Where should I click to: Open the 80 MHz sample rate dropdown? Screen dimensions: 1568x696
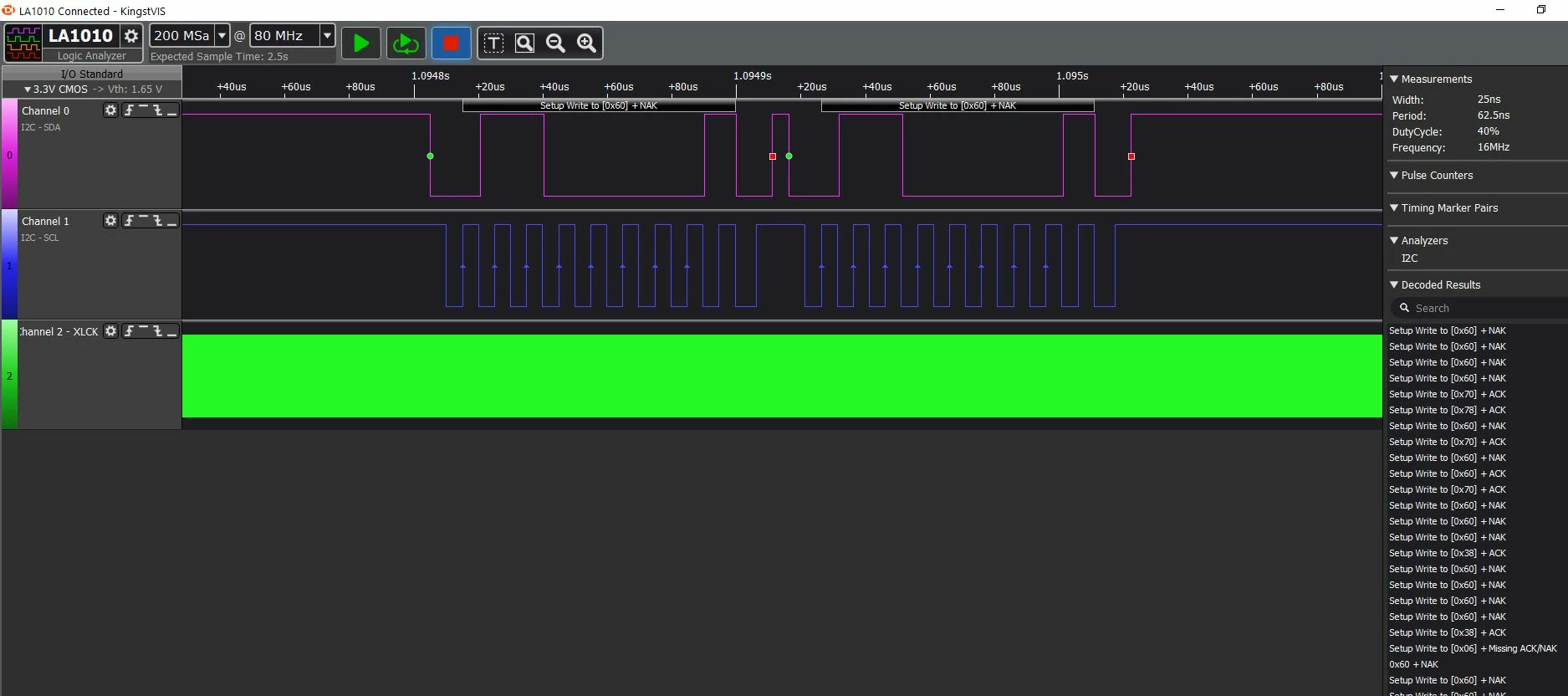click(327, 35)
